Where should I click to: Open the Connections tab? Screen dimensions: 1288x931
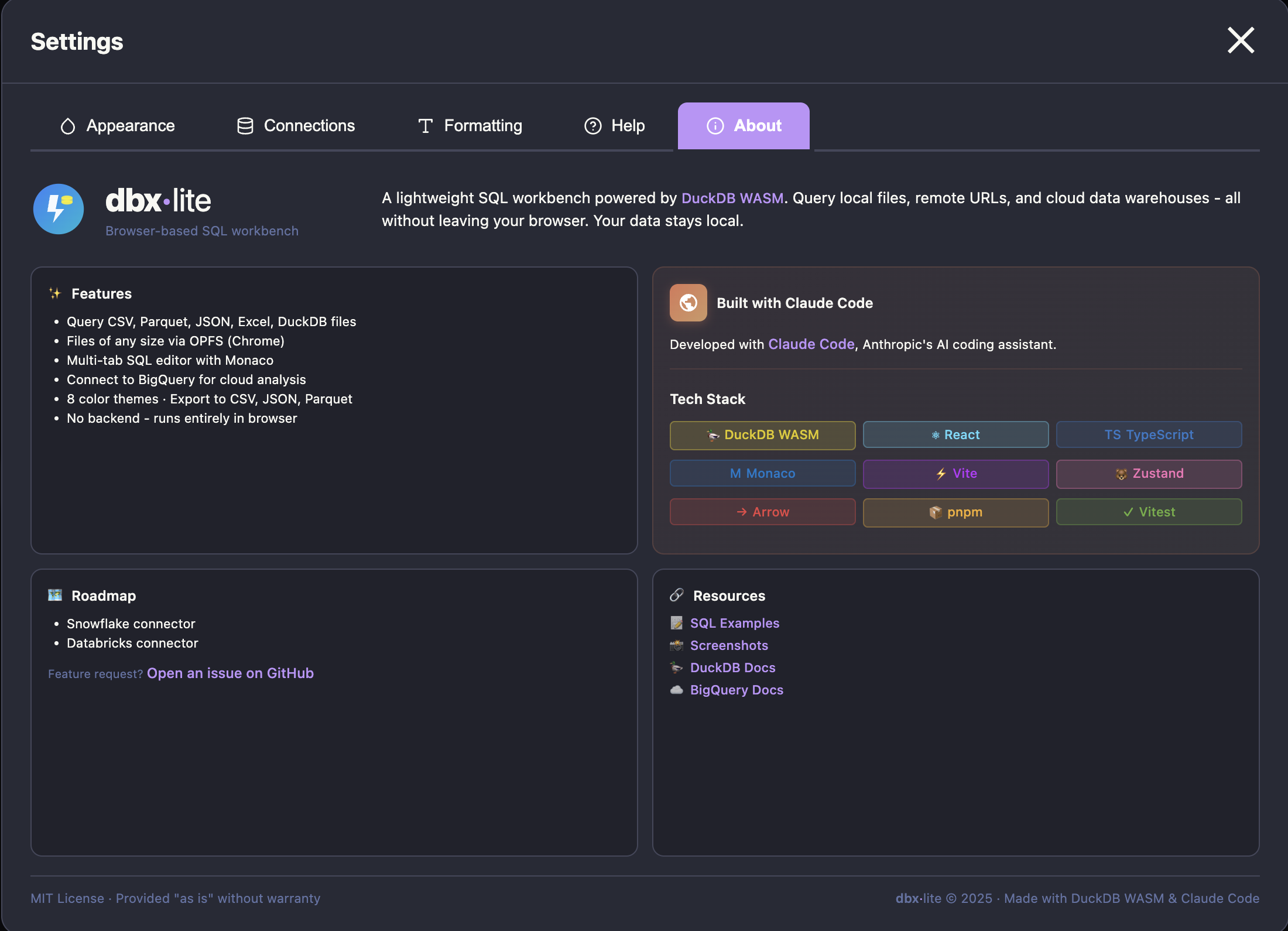296,126
